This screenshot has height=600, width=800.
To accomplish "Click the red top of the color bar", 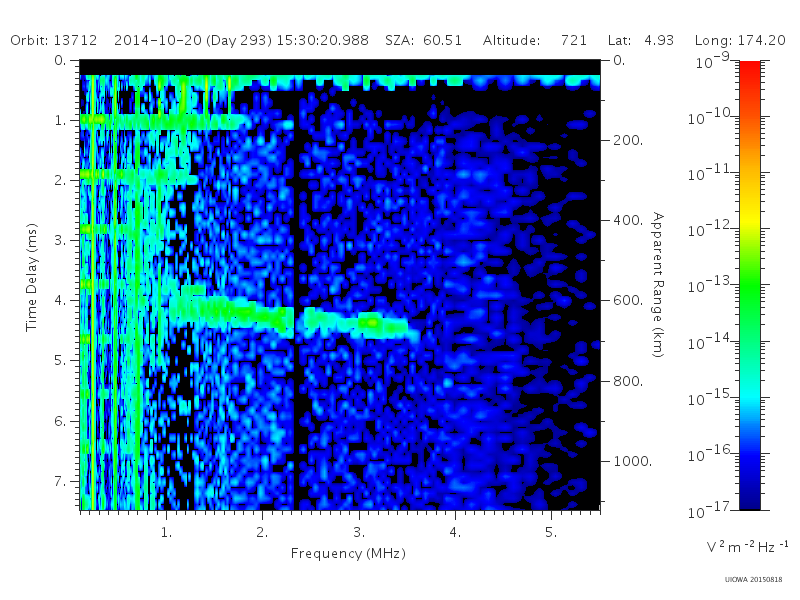I will click(x=749, y=69).
